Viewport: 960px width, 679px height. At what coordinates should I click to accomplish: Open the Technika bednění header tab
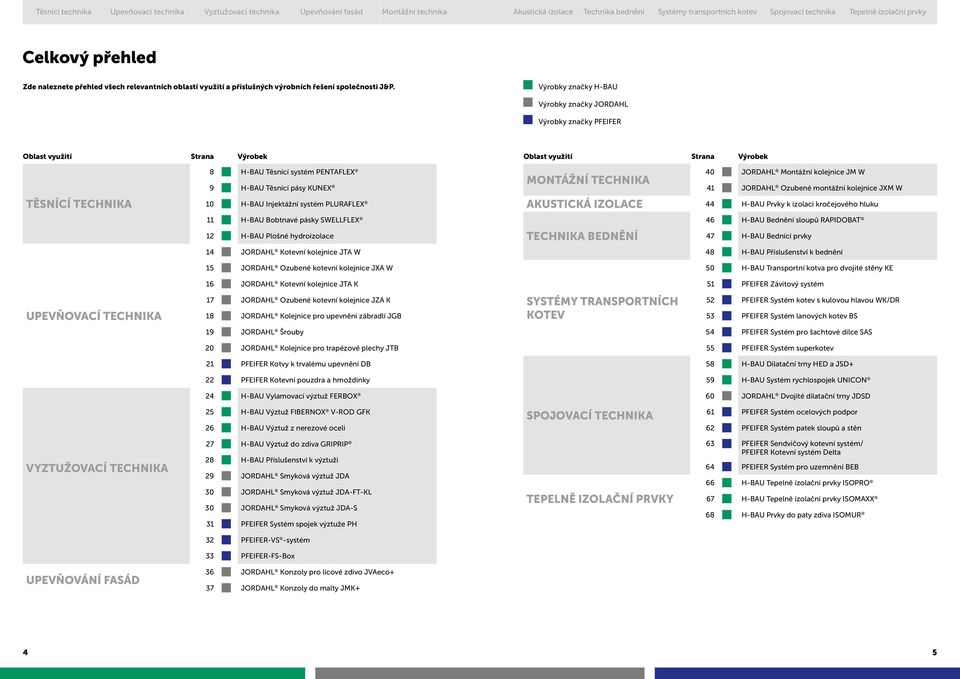point(613,12)
